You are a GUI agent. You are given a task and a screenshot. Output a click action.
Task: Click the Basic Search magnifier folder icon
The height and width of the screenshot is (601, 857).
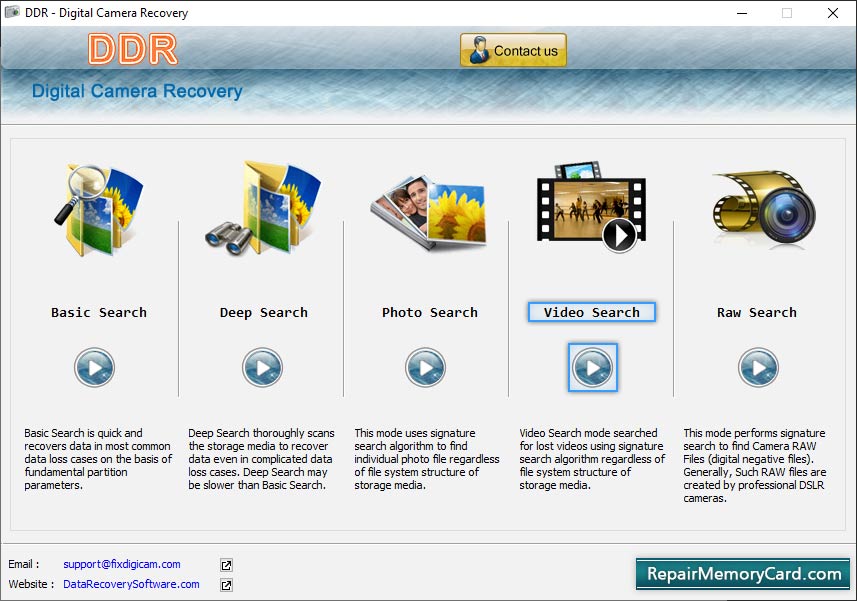(x=98, y=210)
